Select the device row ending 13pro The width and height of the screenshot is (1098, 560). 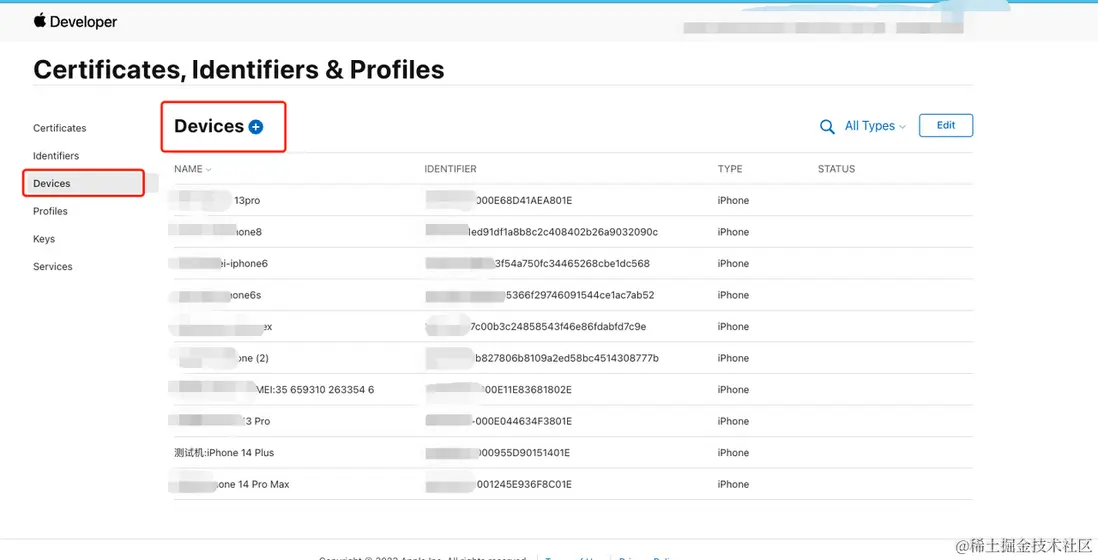(x=573, y=200)
